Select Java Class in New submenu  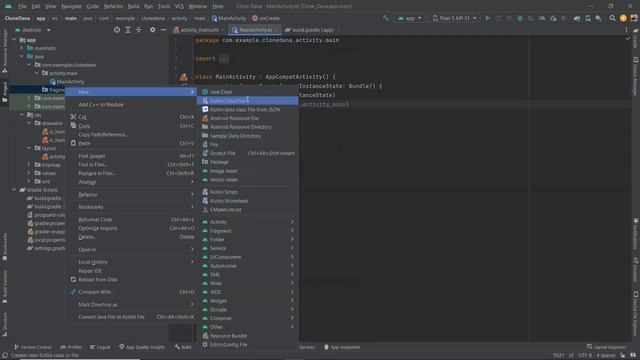tap(248, 92)
